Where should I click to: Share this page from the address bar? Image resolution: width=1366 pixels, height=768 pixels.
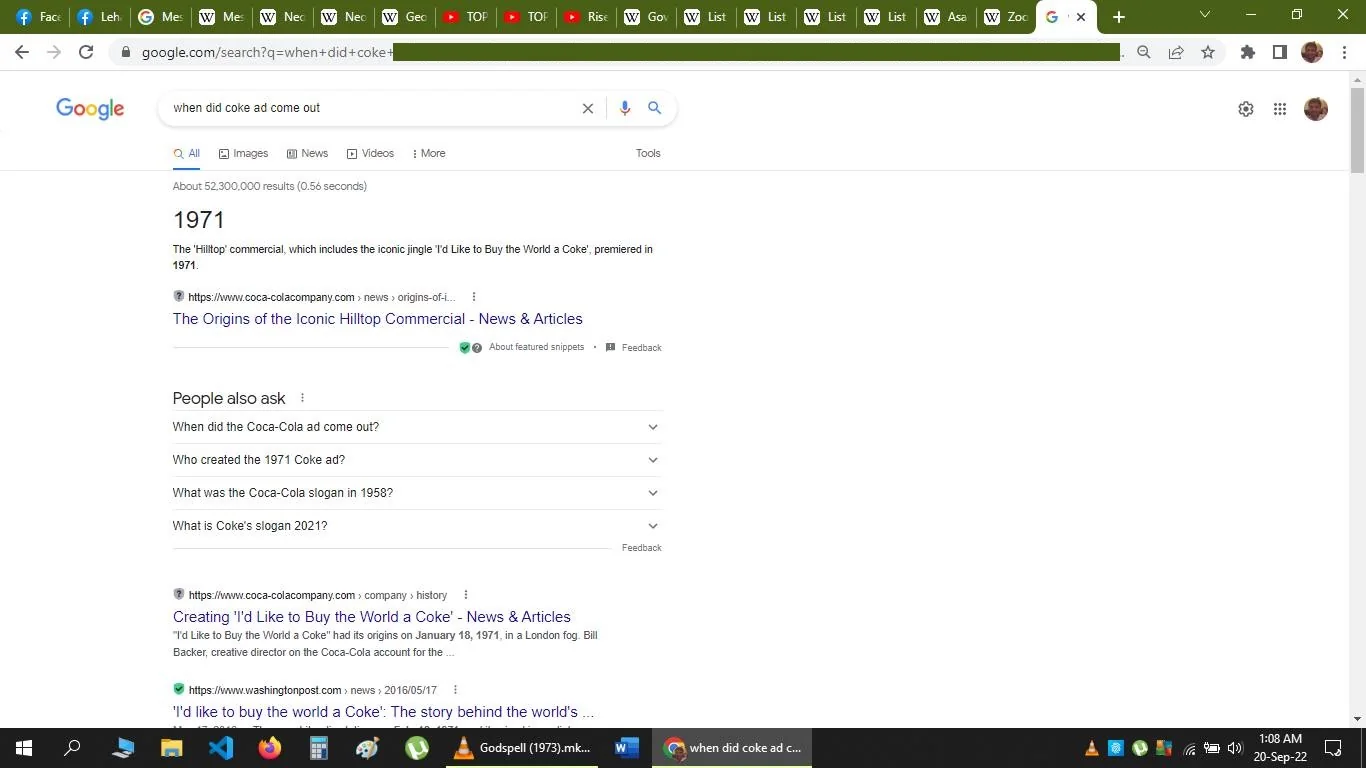[x=1176, y=52]
